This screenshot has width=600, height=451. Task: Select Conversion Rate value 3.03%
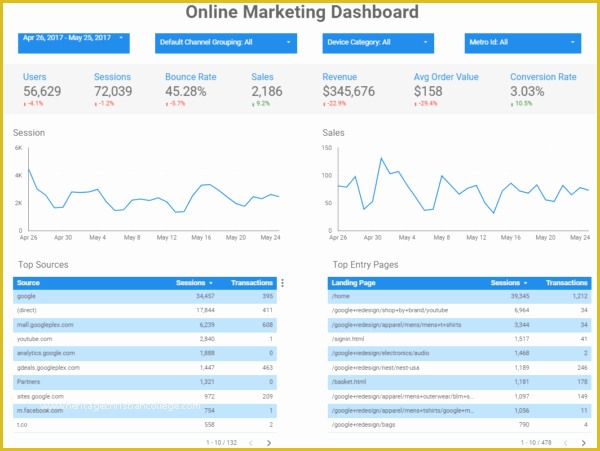click(527, 91)
